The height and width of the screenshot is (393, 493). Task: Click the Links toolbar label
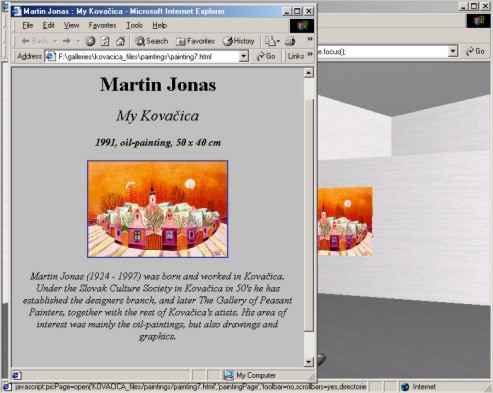coord(296,56)
